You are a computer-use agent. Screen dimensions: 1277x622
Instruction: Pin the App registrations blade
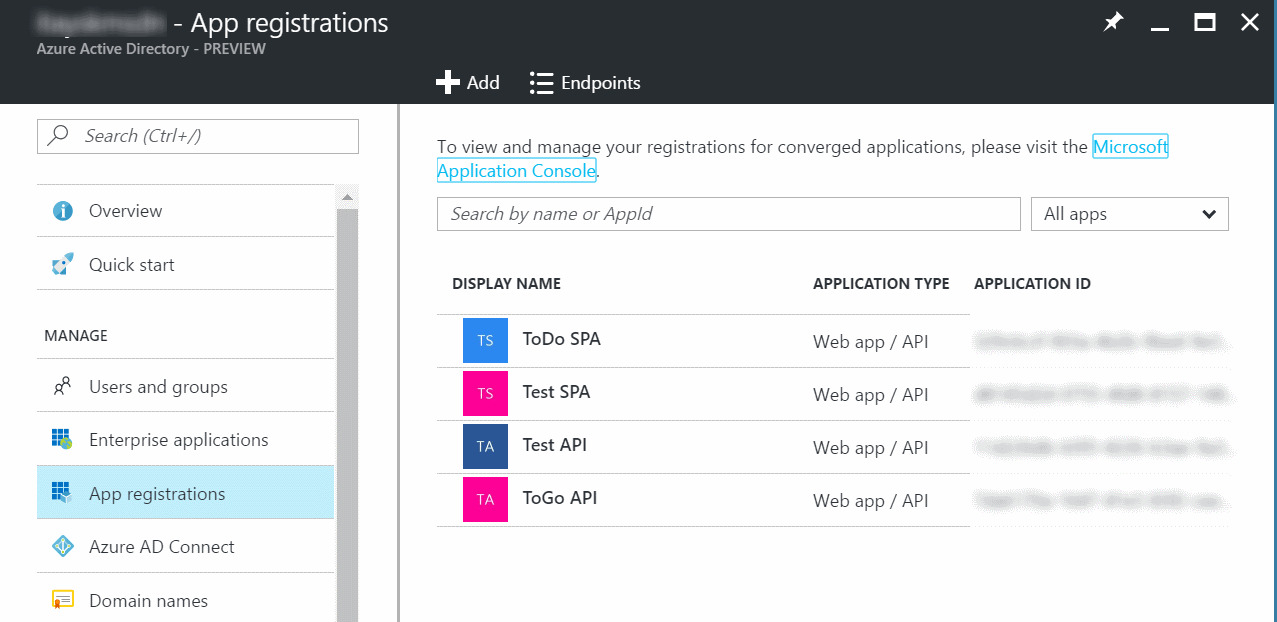(x=1113, y=22)
